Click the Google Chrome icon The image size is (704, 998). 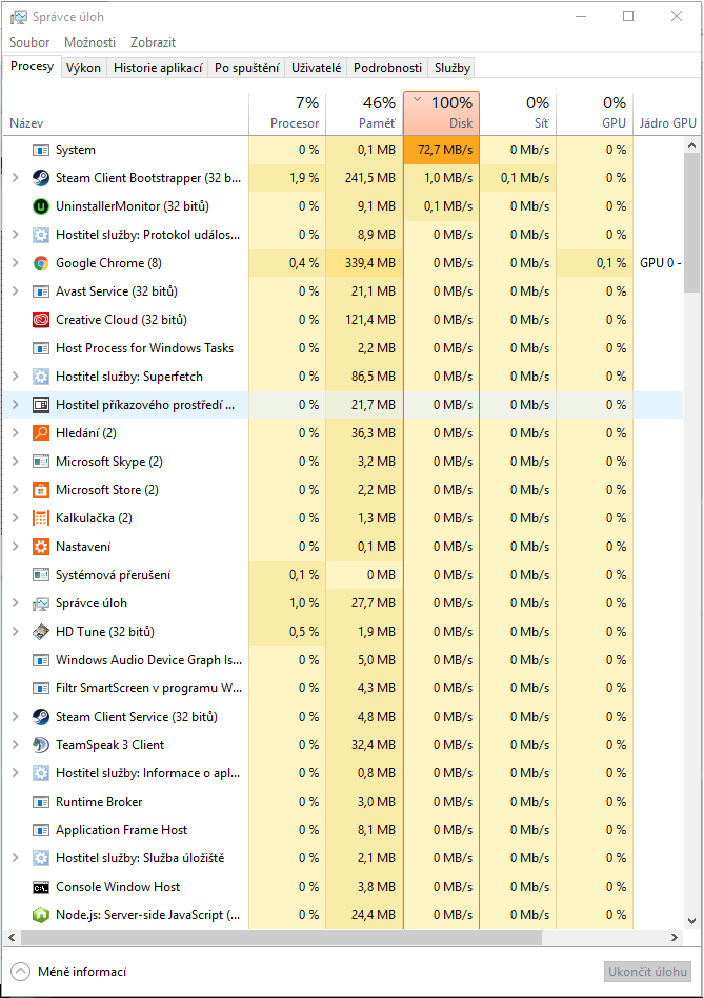pos(41,263)
